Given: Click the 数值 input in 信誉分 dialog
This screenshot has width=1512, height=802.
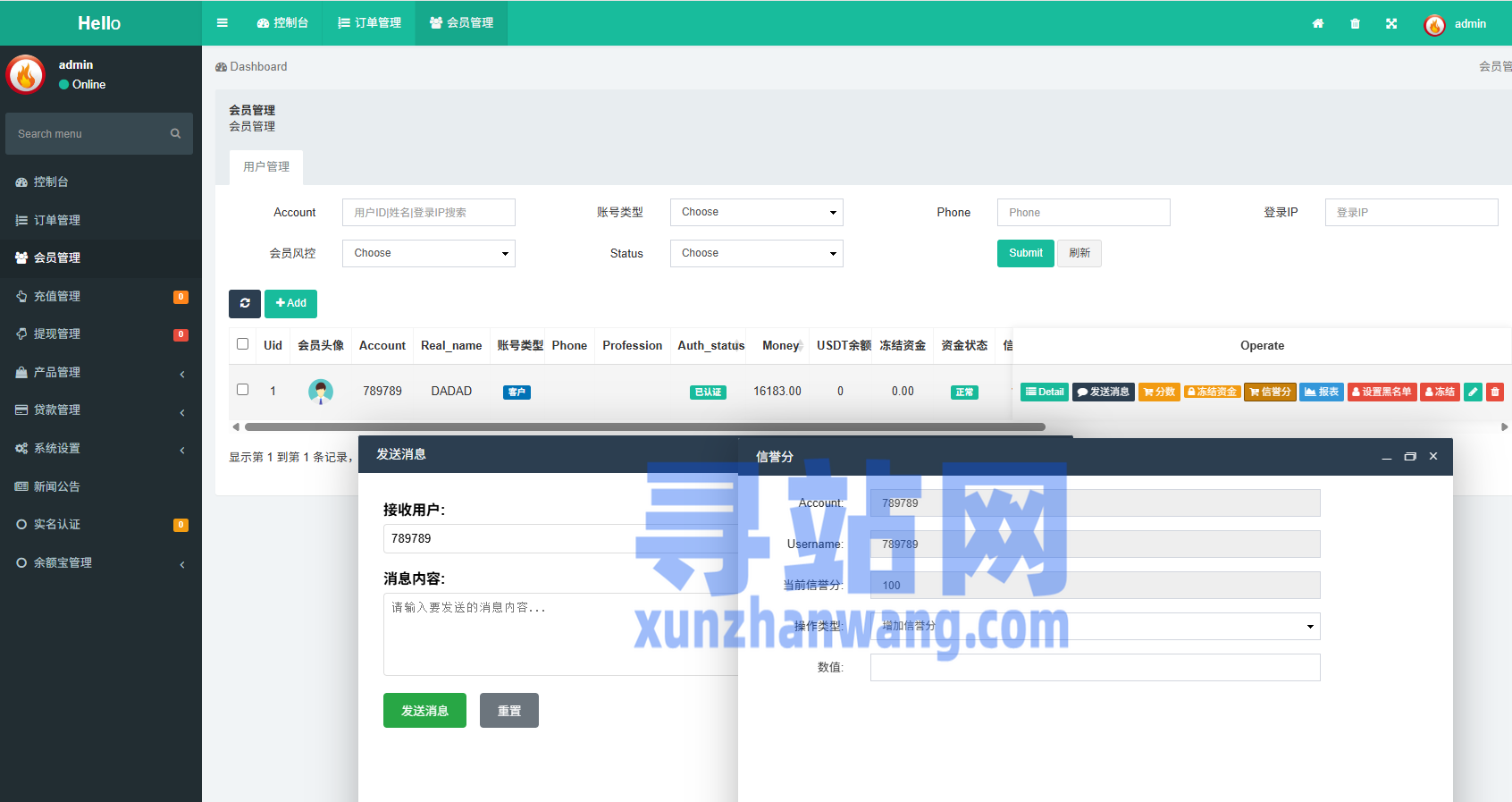Looking at the screenshot, I should [x=1096, y=667].
